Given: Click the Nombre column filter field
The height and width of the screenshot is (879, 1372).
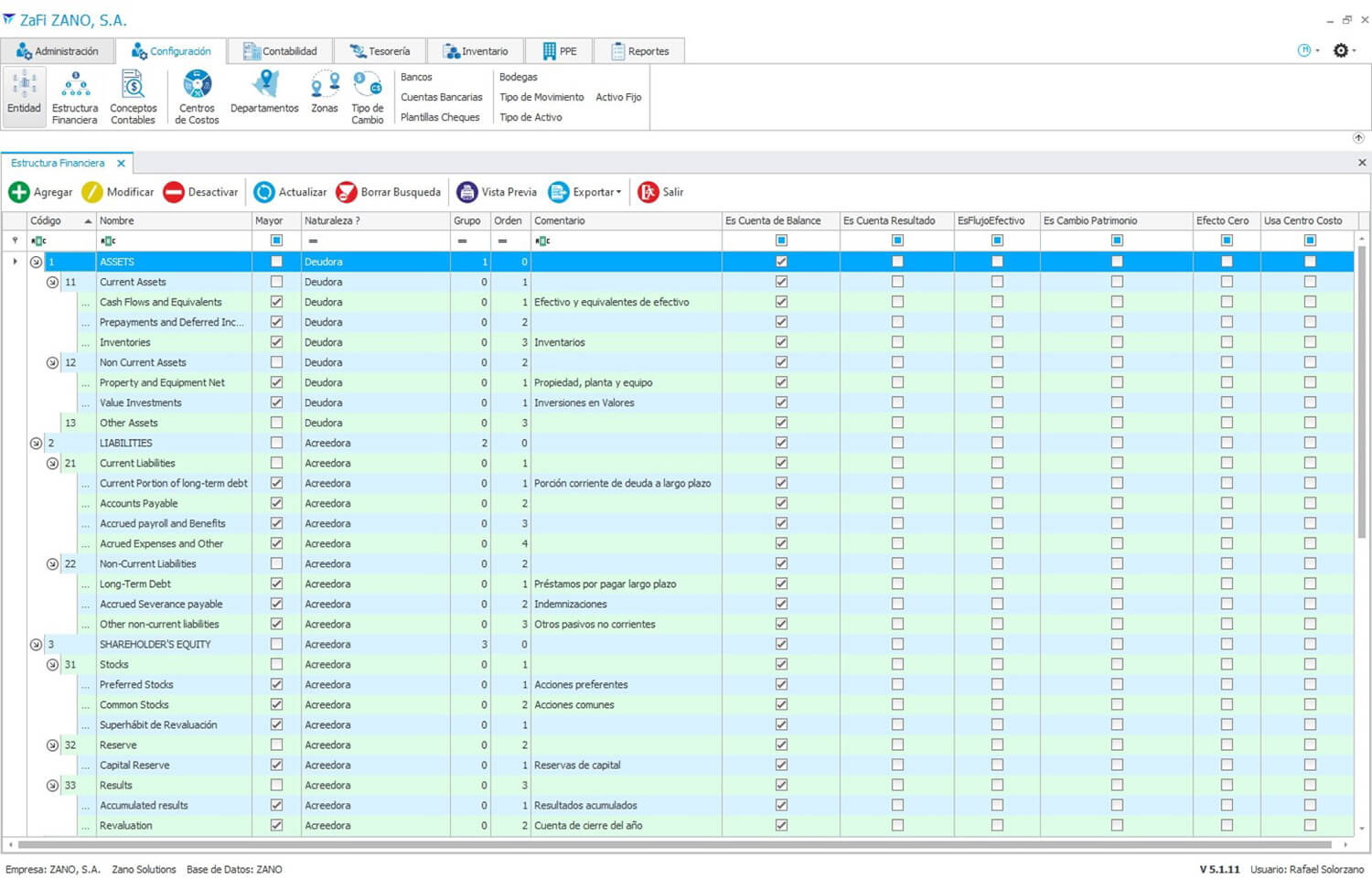Looking at the screenshot, I should pos(174,241).
